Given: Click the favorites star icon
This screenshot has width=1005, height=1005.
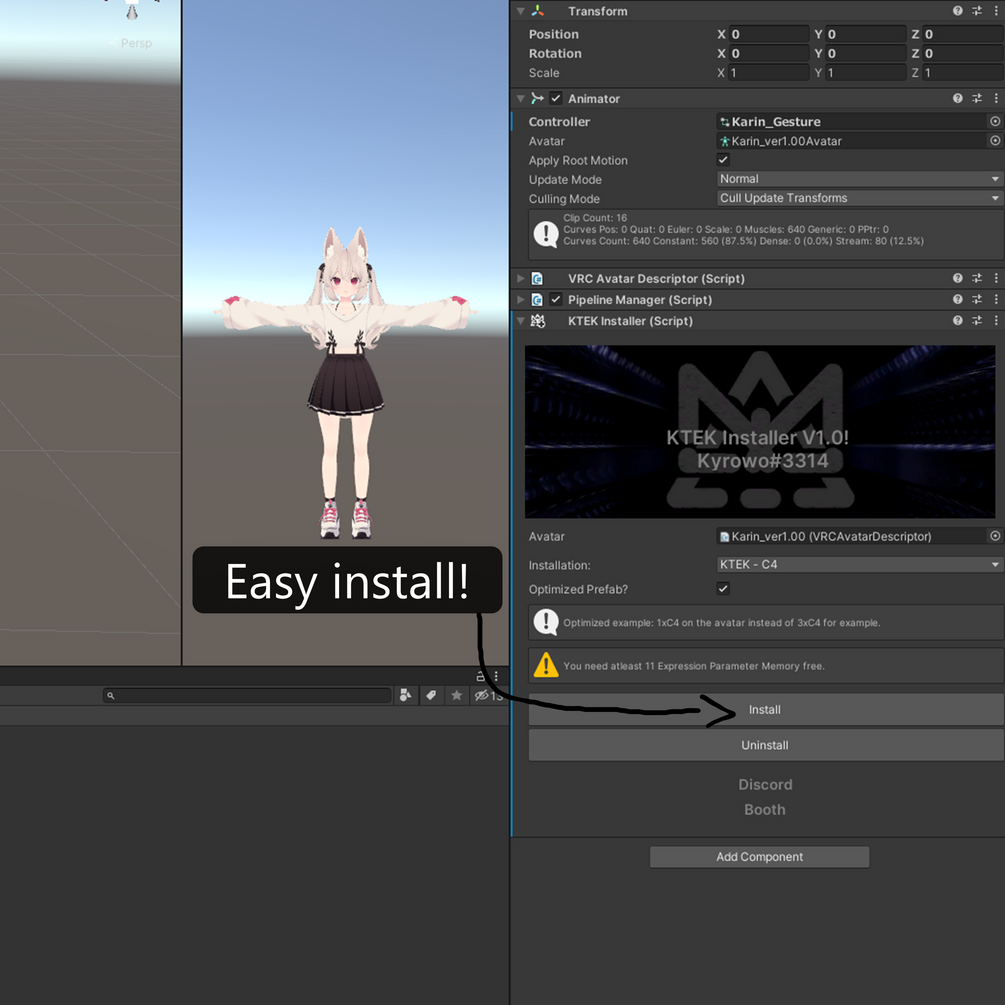Looking at the screenshot, I should pos(456,695).
